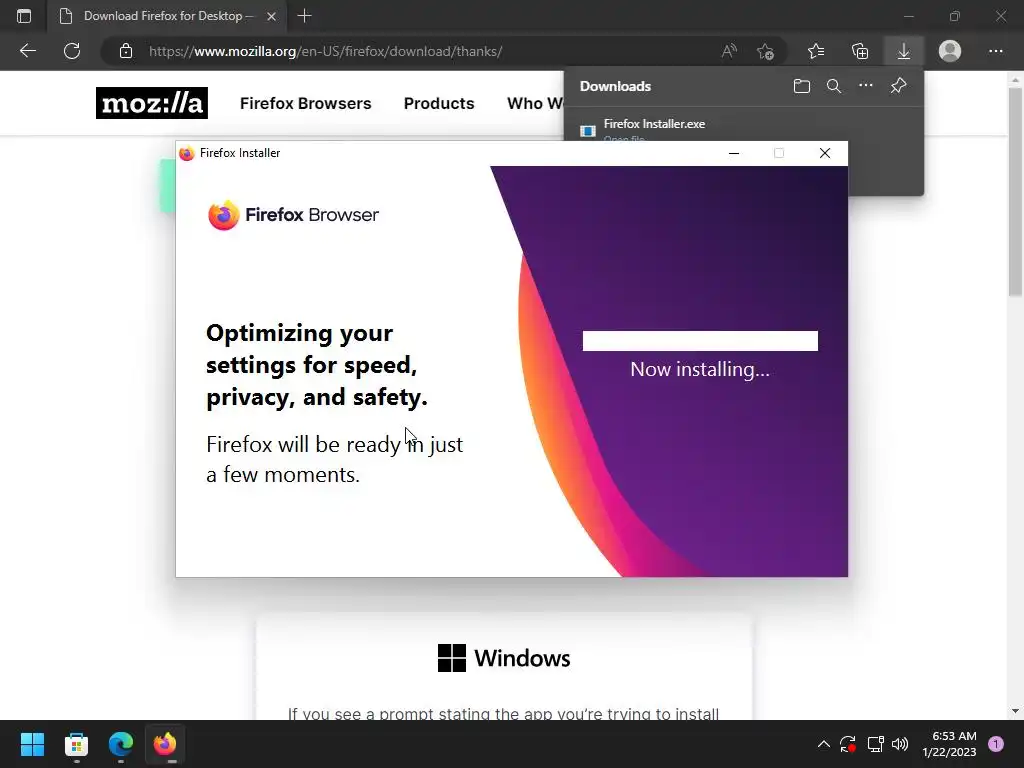Click the Edge back arrow button
Screen dimensions: 1024x768
pyautogui.click(x=27, y=51)
